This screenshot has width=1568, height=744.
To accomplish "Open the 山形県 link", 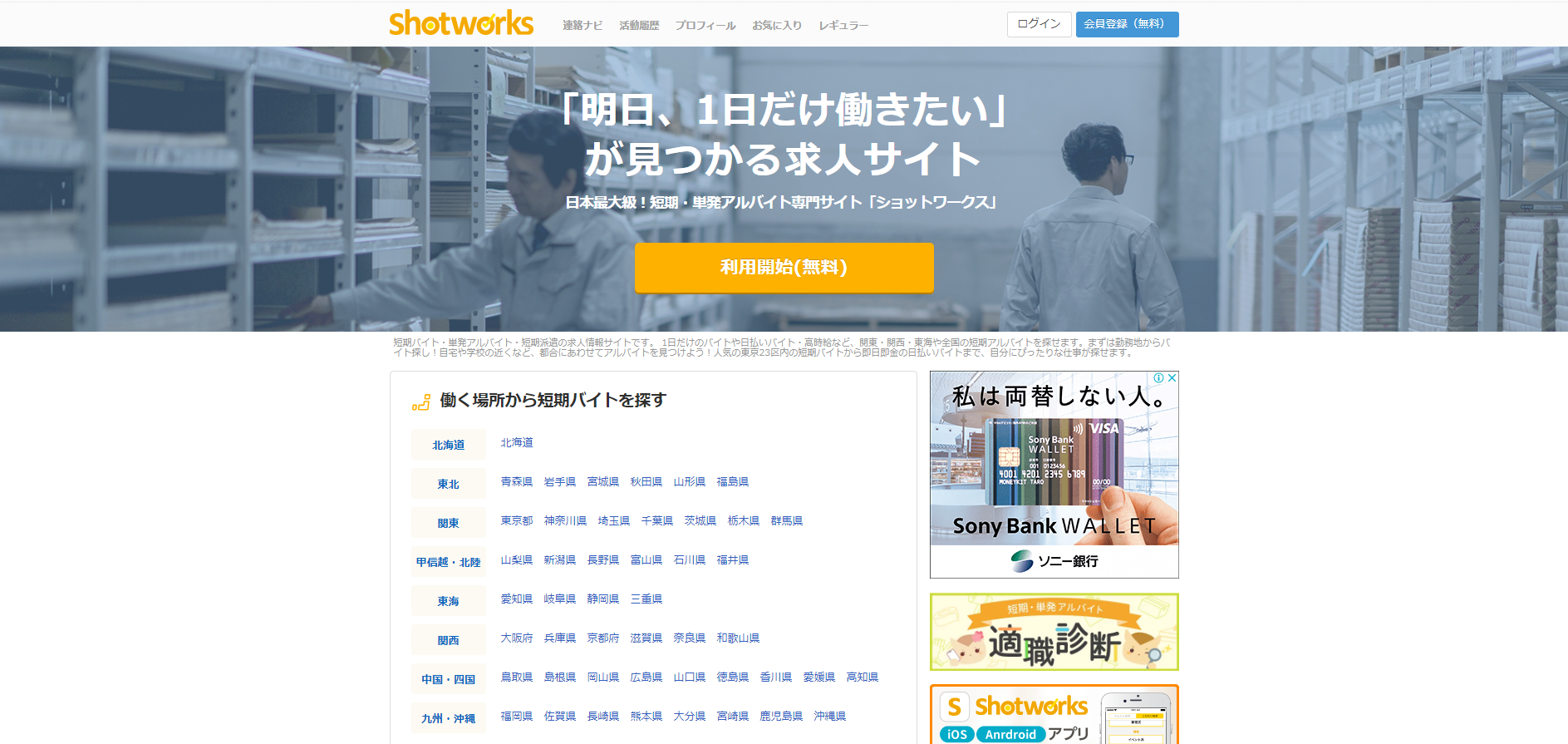I will tap(690, 481).
